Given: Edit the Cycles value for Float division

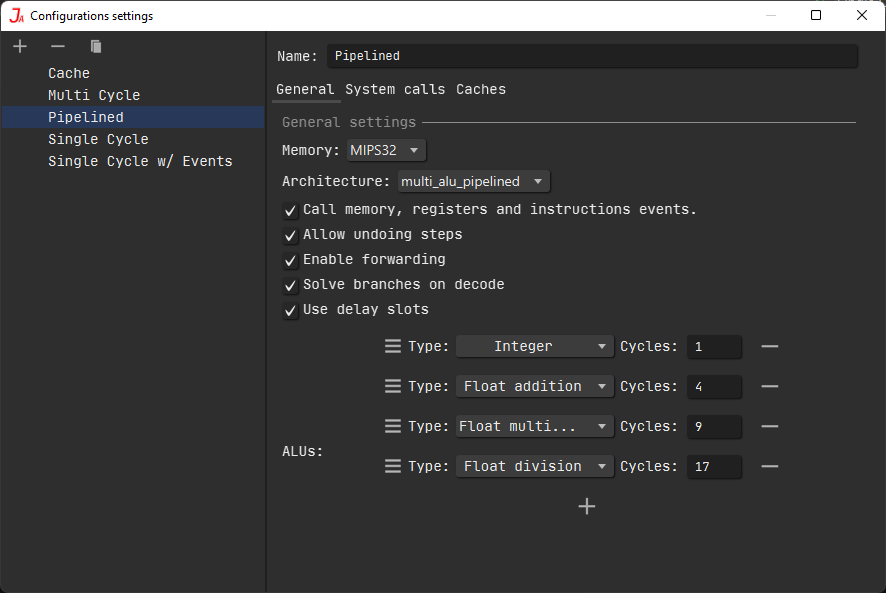Looking at the screenshot, I should 714,465.
